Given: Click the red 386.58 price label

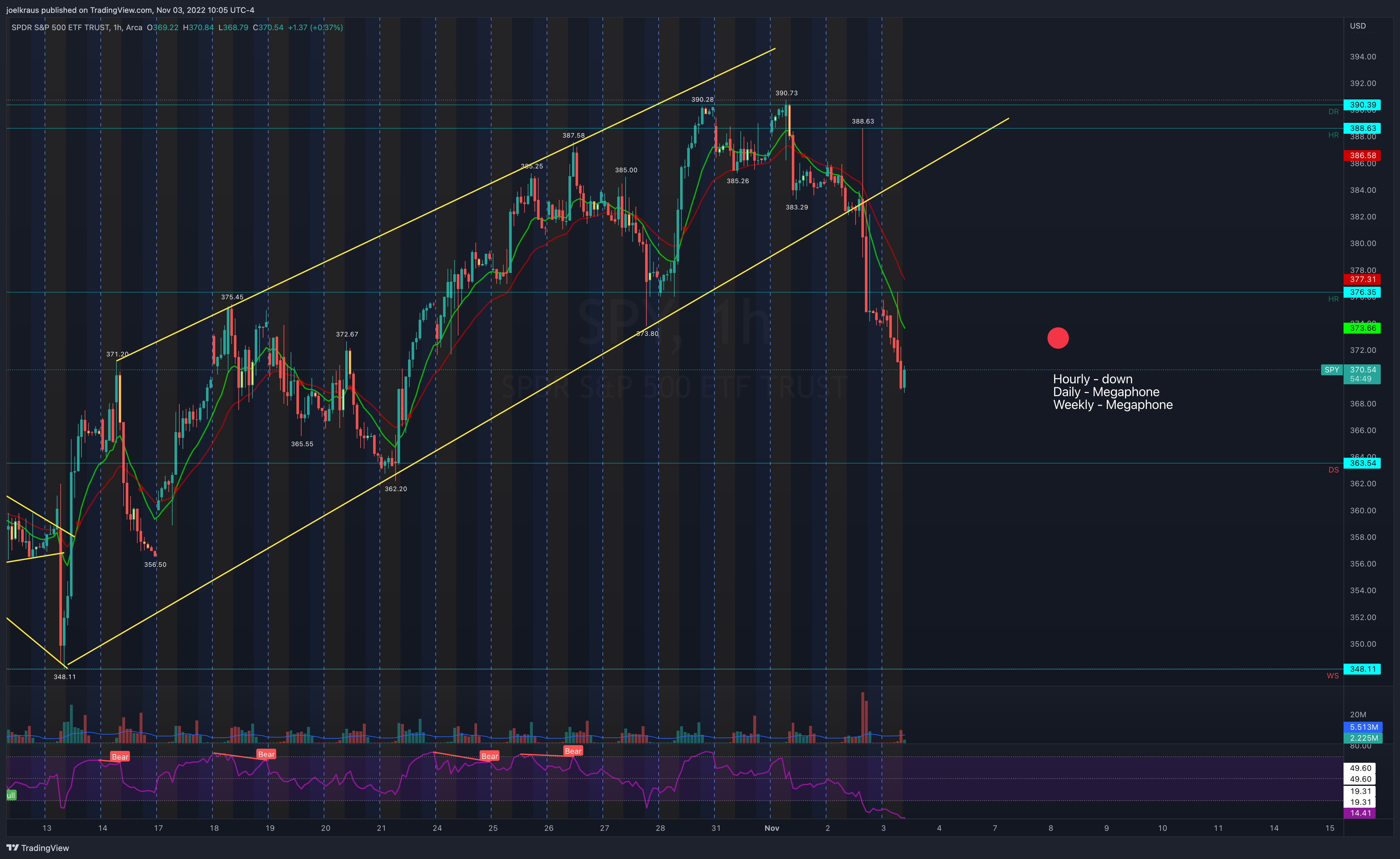Looking at the screenshot, I should point(1362,155).
